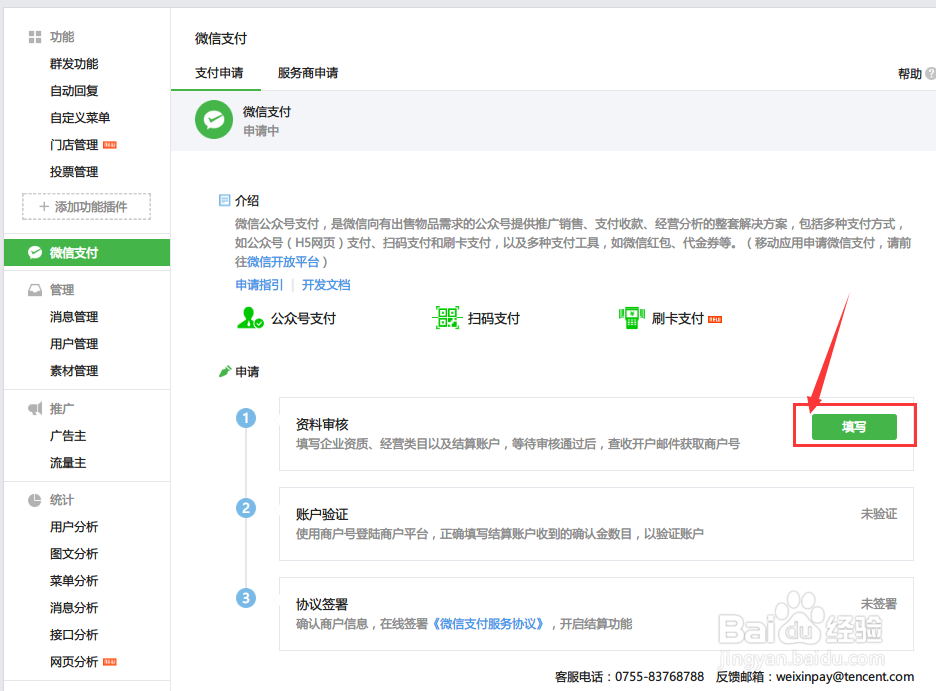The image size is (936, 691).
Task: Click the 推广 megaphone icon
Action: click(35, 409)
